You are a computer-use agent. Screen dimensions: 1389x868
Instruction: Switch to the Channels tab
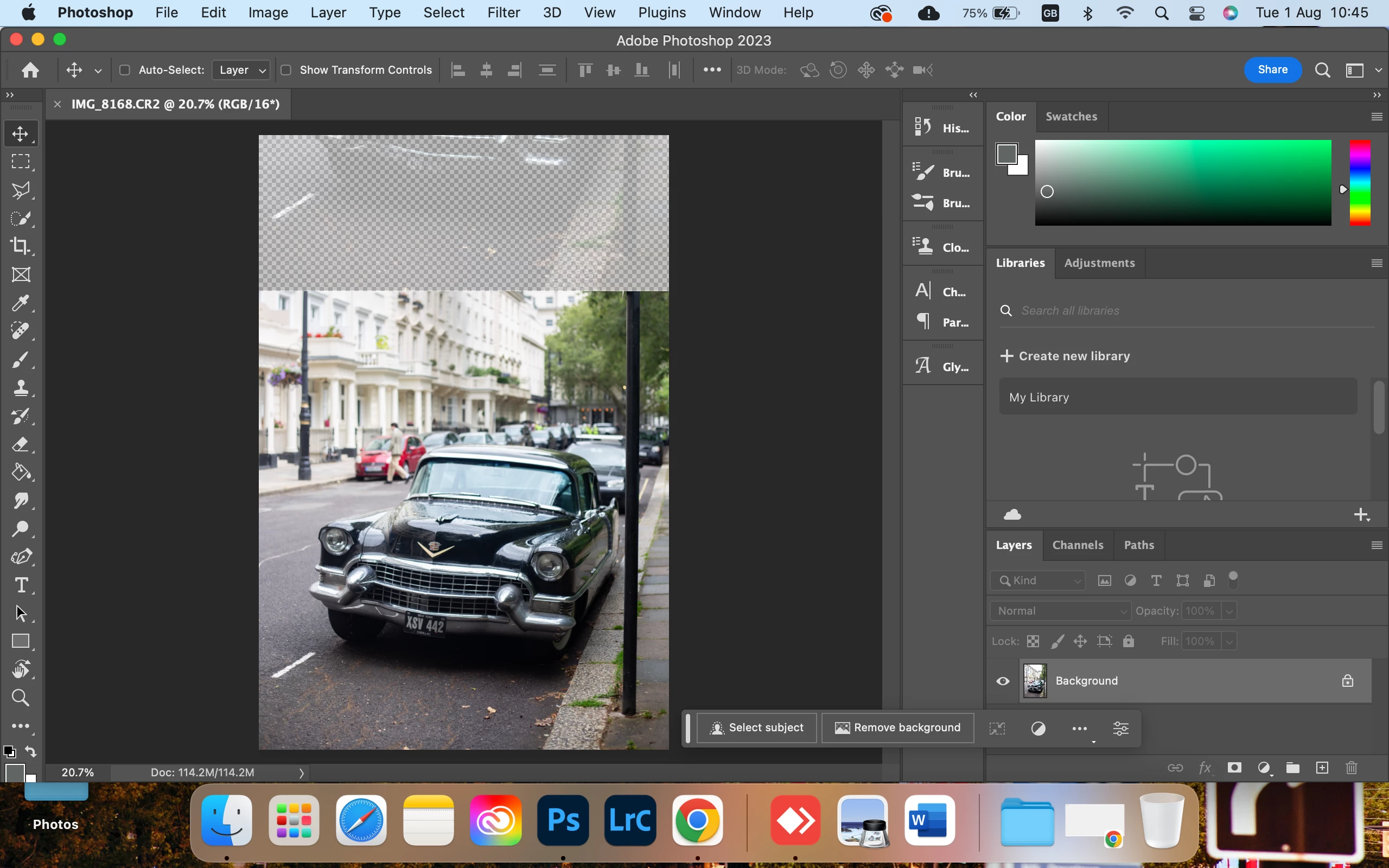coord(1078,545)
